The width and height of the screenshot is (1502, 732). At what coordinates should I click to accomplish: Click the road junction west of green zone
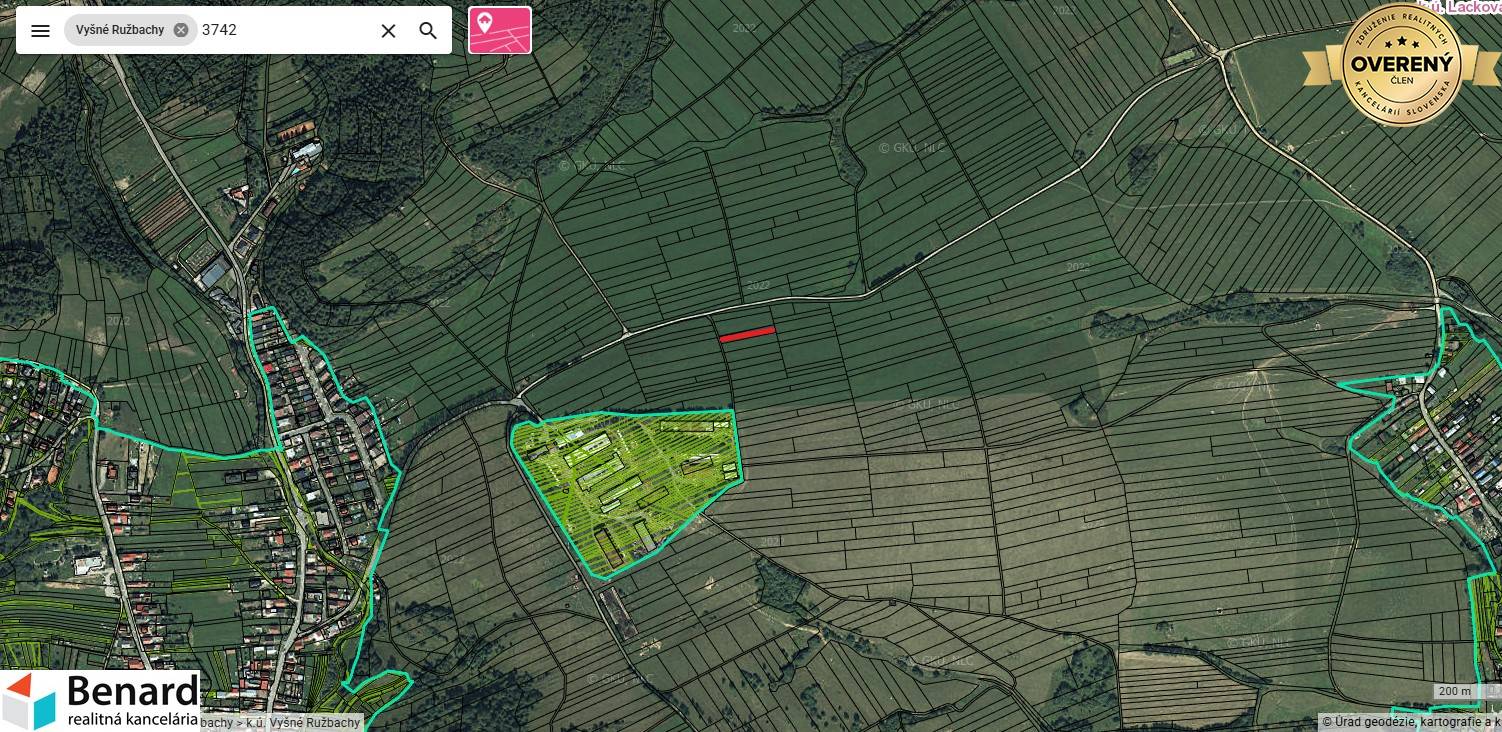pyautogui.click(x=518, y=399)
